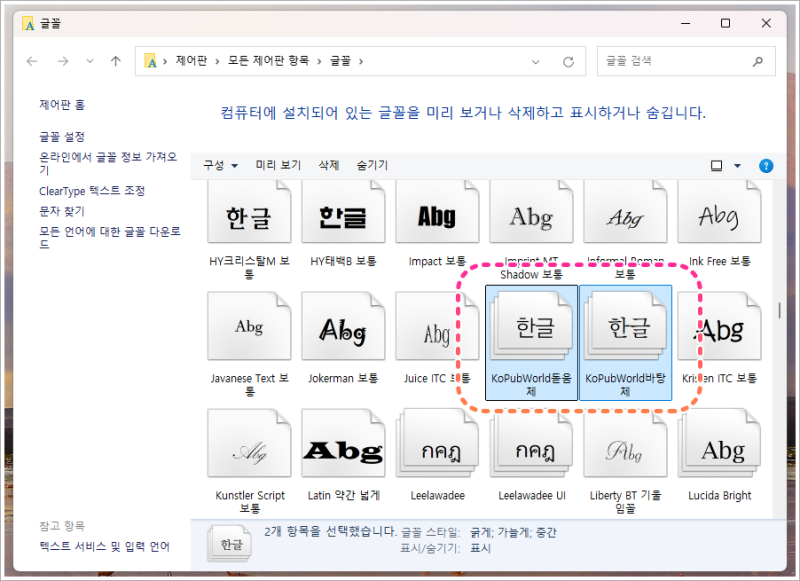Select the Latin 약간 넓게 font icon

click(x=343, y=443)
